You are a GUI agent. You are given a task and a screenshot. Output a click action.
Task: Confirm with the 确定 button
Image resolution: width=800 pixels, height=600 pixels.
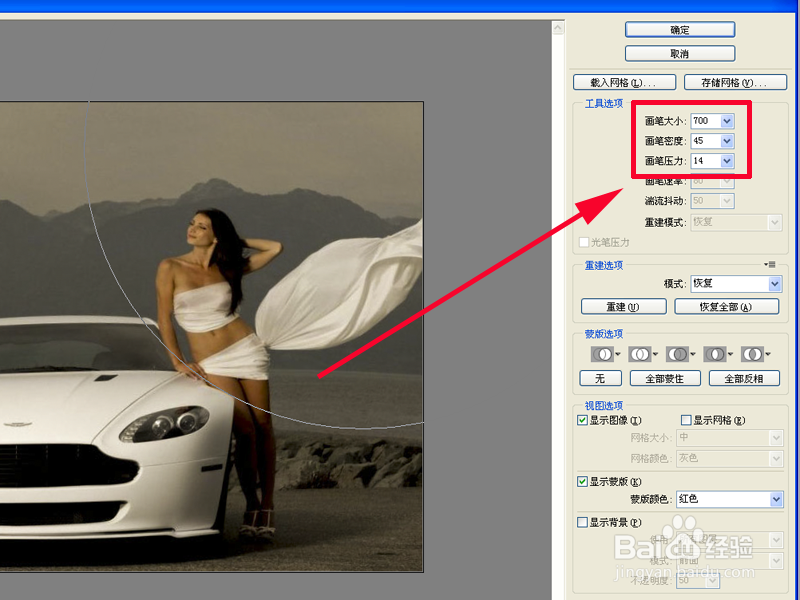pos(680,30)
